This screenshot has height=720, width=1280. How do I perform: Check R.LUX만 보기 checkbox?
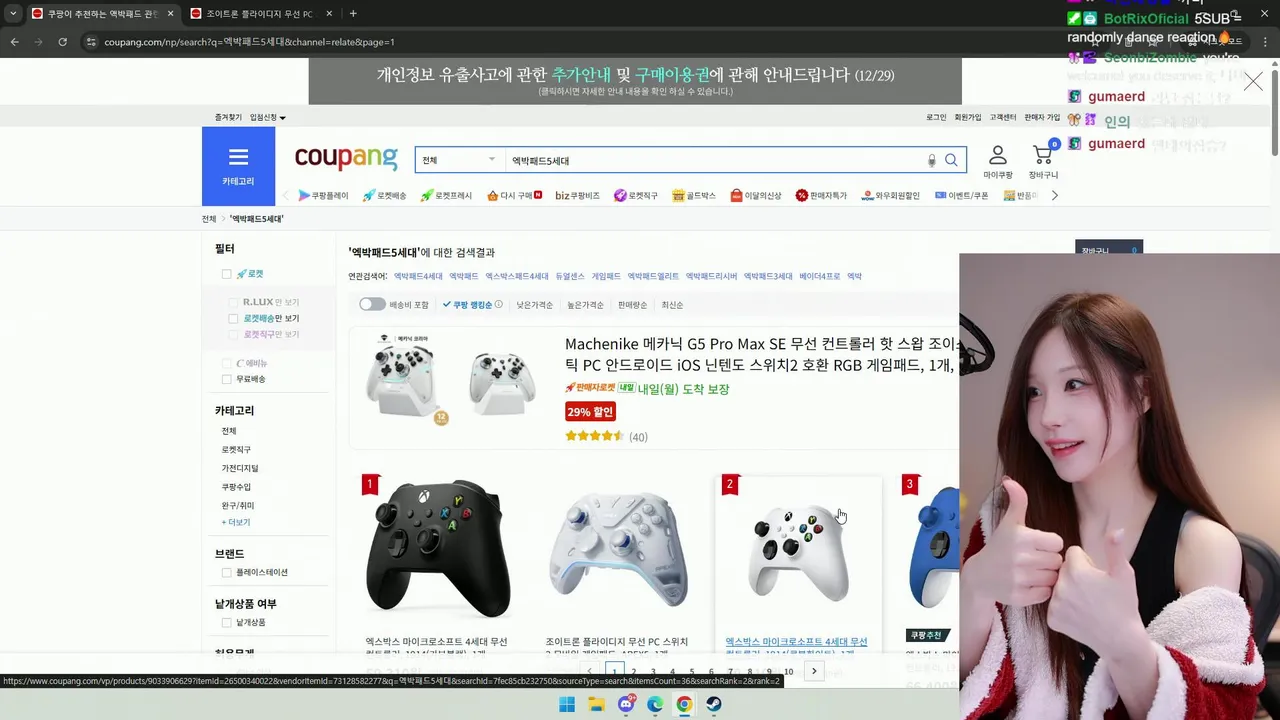(233, 302)
